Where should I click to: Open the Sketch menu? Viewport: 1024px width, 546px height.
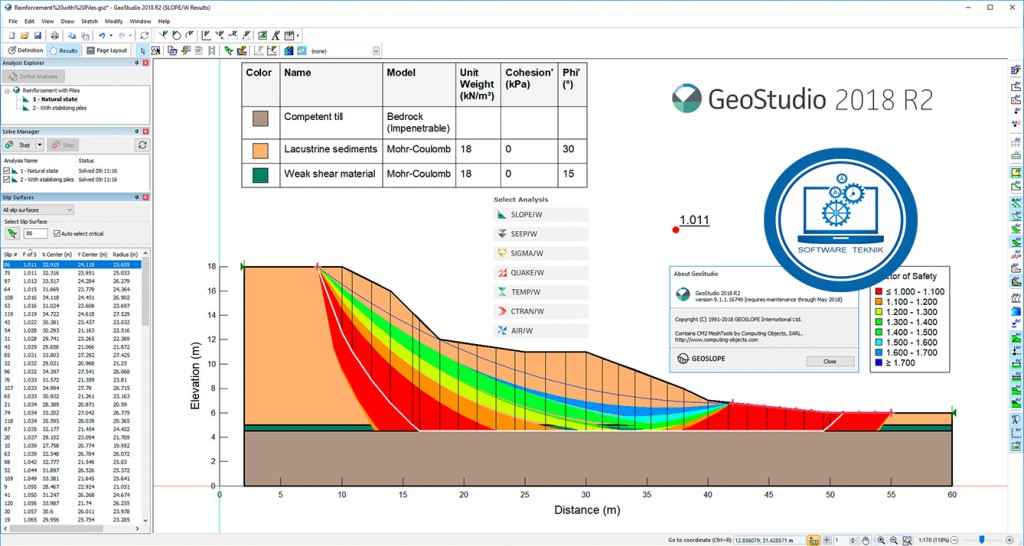(89, 21)
